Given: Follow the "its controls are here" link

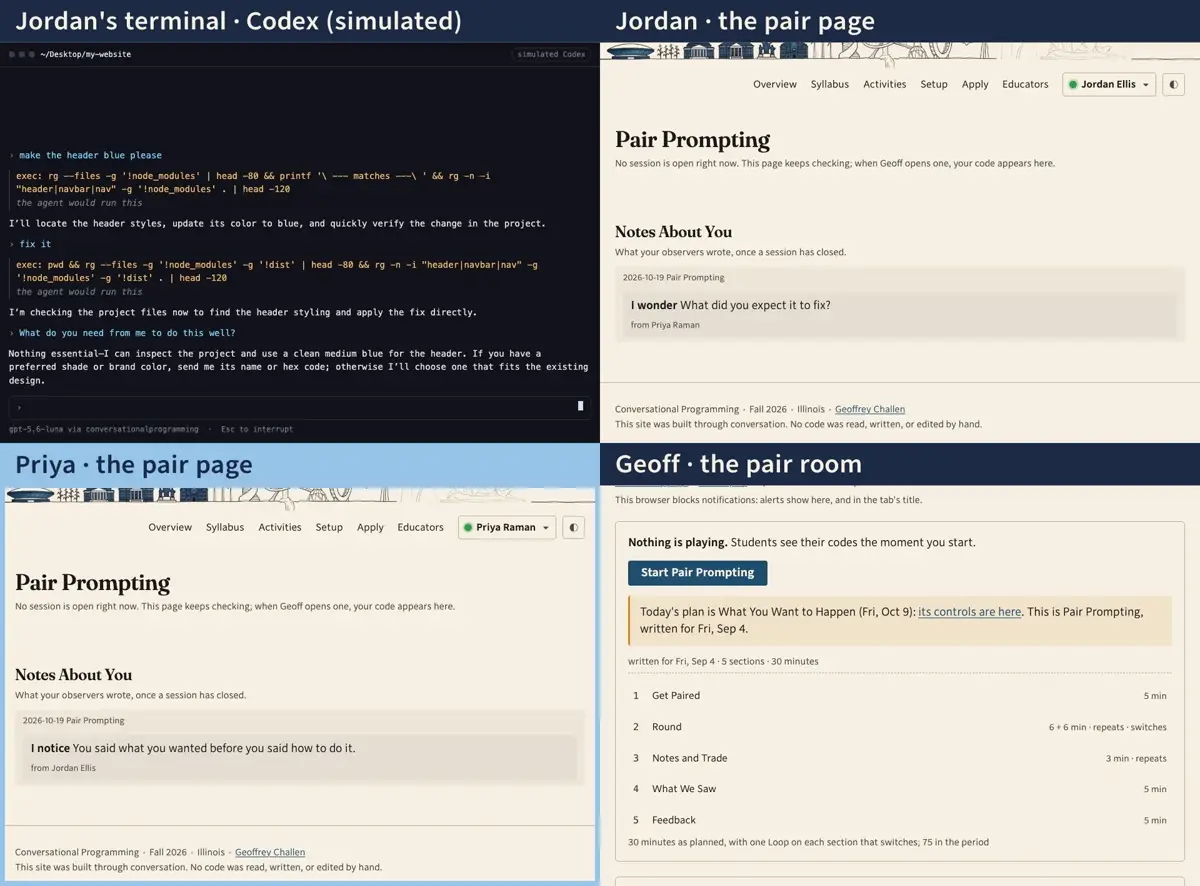Looking at the screenshot, I should 970,612.
